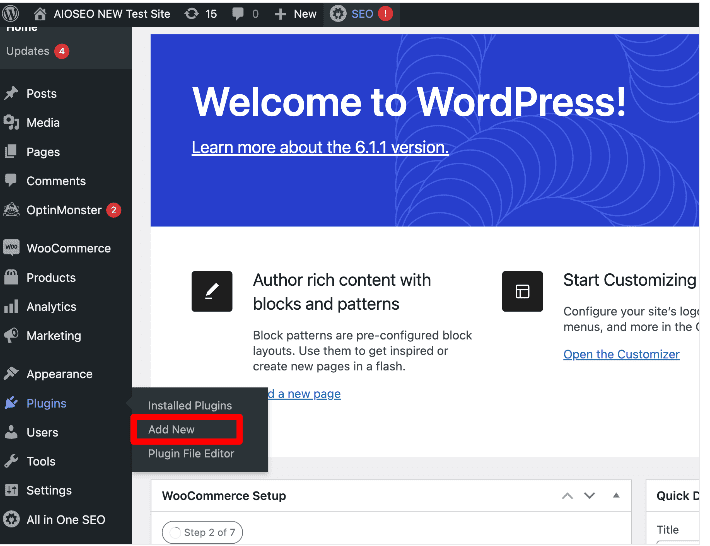Image resolution: width=710 pixels, height=546 pixels.
Task: Click the comments bubble icon in toolbar
Action: tap(238, 14)
